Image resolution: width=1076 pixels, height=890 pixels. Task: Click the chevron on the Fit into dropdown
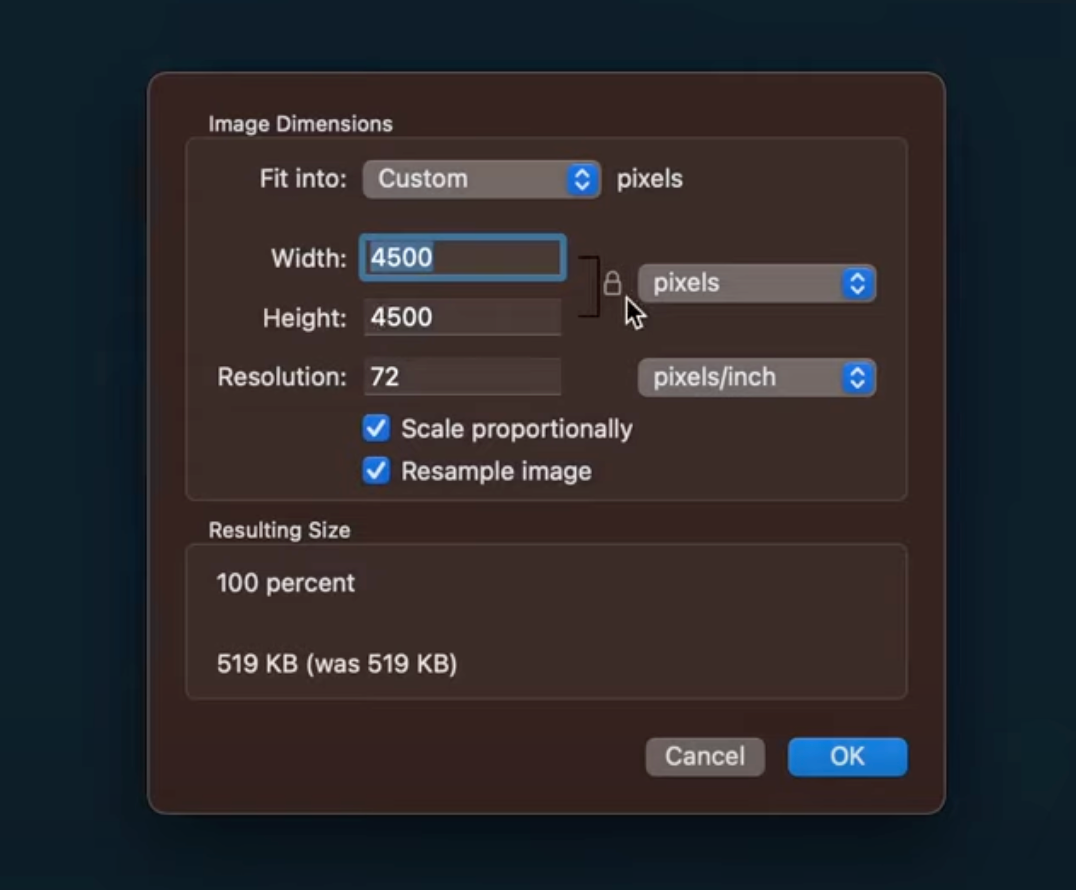(584, 179)
